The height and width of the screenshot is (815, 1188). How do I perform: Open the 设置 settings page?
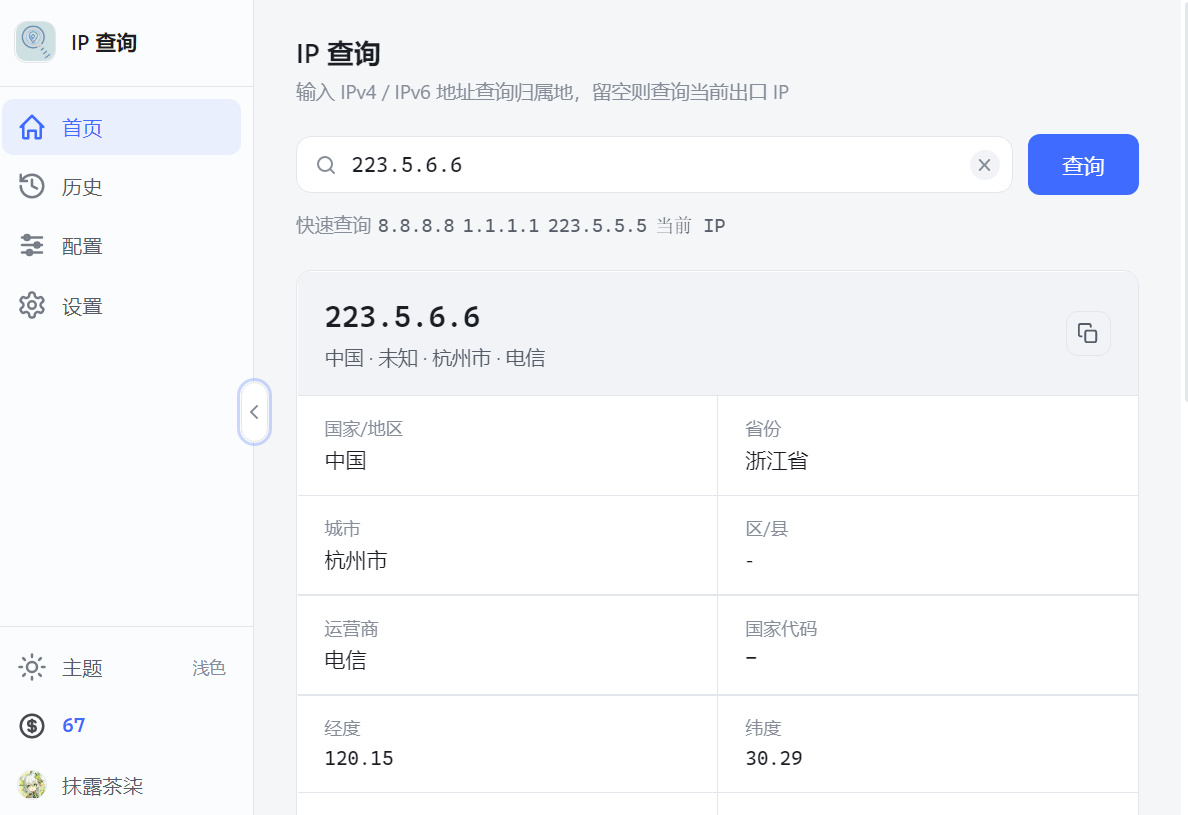tap(121, 306)
